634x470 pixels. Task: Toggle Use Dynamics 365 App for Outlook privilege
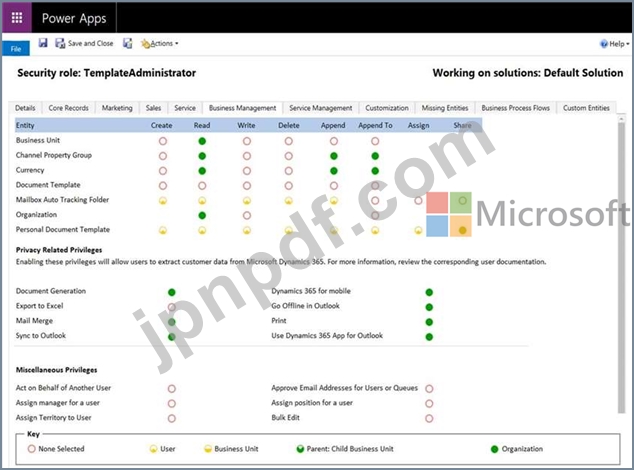click(x=429, y=337)
